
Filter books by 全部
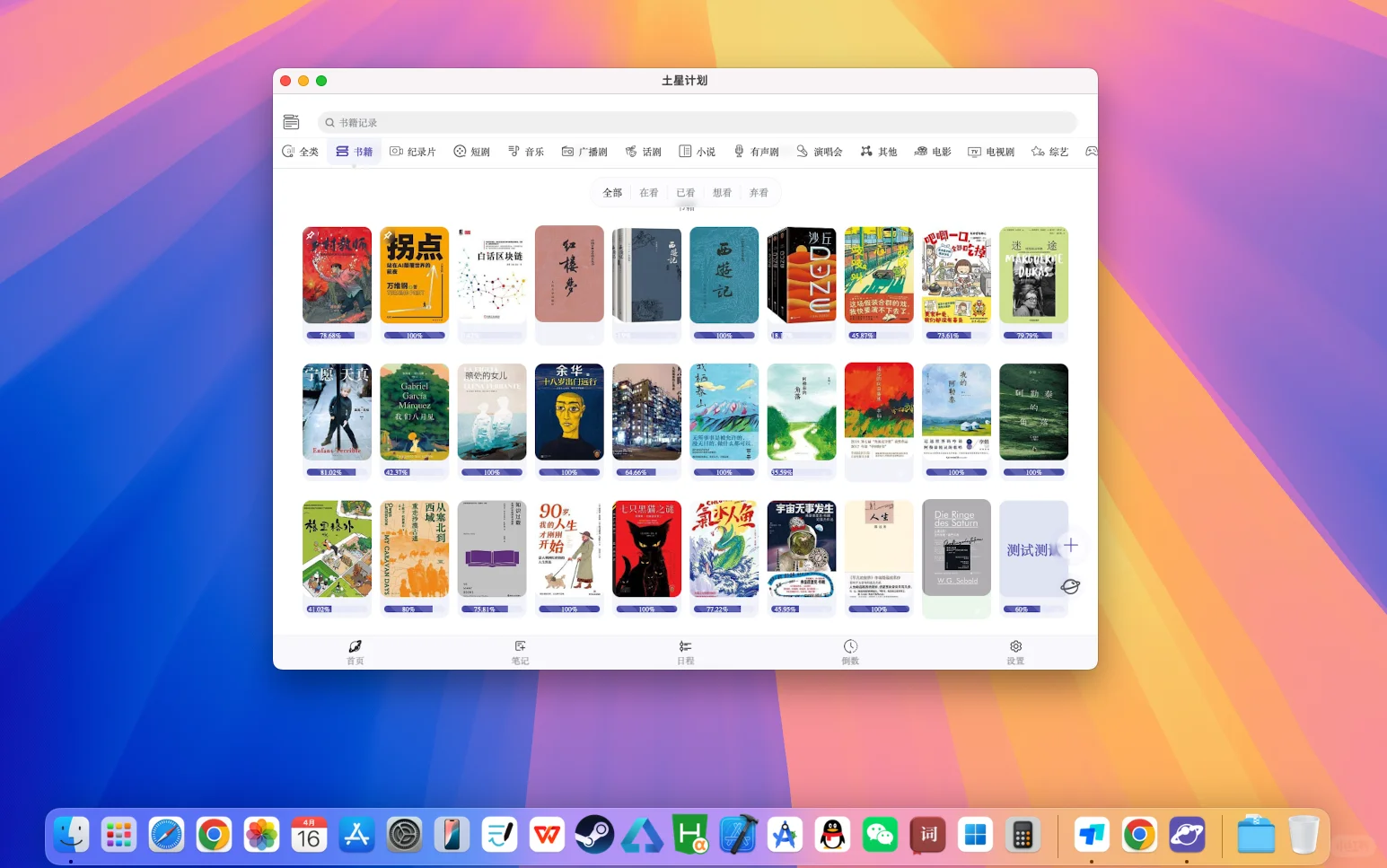[x=612, y=193]
